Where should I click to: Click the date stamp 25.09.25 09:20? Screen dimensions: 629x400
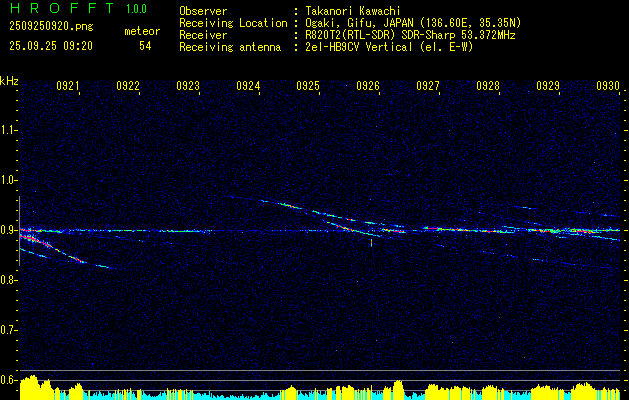click(x=51, y=46)
